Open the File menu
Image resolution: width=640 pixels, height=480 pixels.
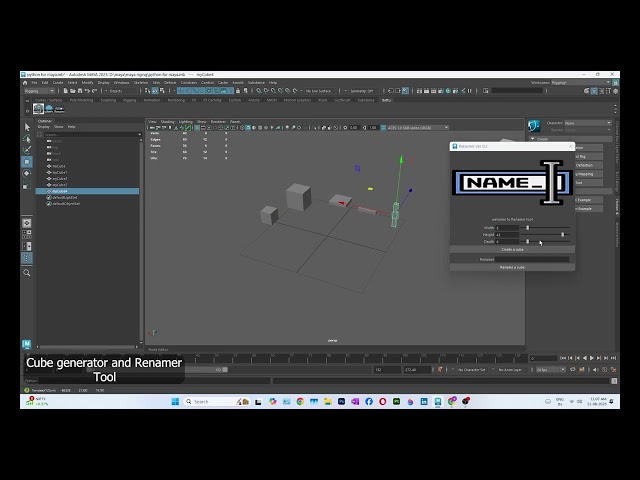click(x=35, y=82)
